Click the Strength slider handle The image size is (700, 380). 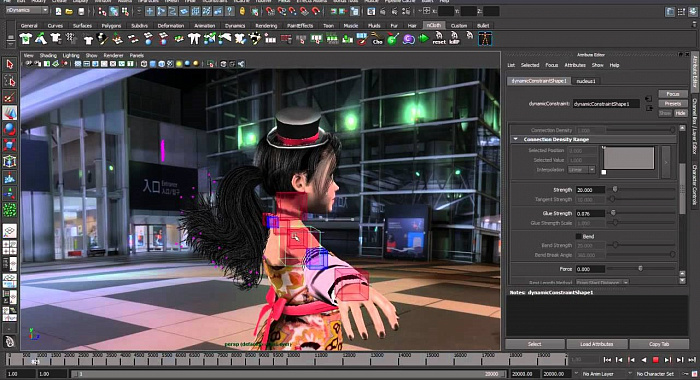click(615, 189)
